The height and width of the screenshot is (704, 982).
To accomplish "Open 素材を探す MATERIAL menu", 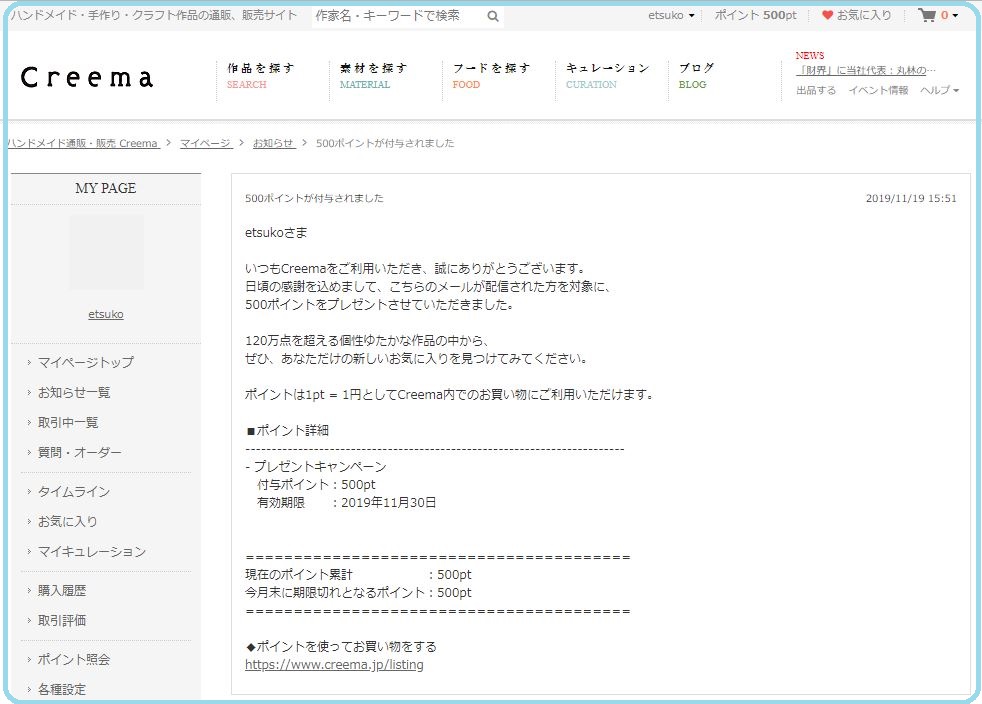I will [x=373, y=76].
